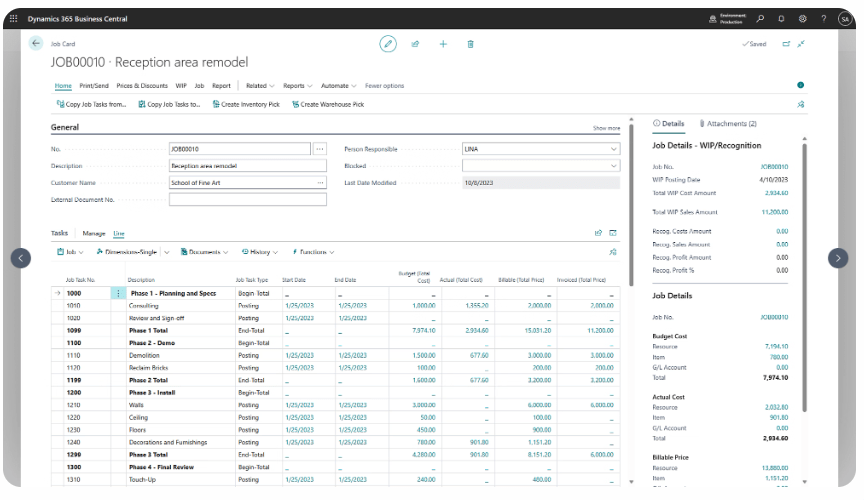
Task: Open lookup ellipsis in Customer Name field
Action: click(x=320, y=182)
